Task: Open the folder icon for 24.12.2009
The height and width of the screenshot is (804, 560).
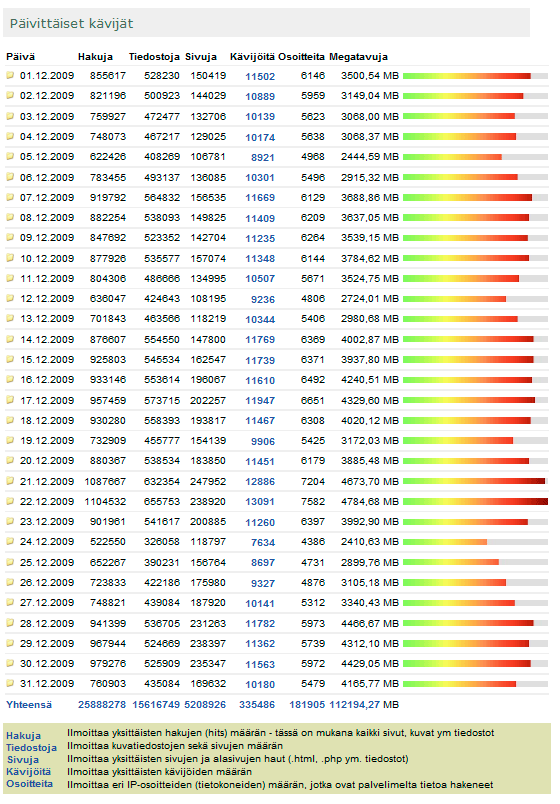Action: (10, 541)
